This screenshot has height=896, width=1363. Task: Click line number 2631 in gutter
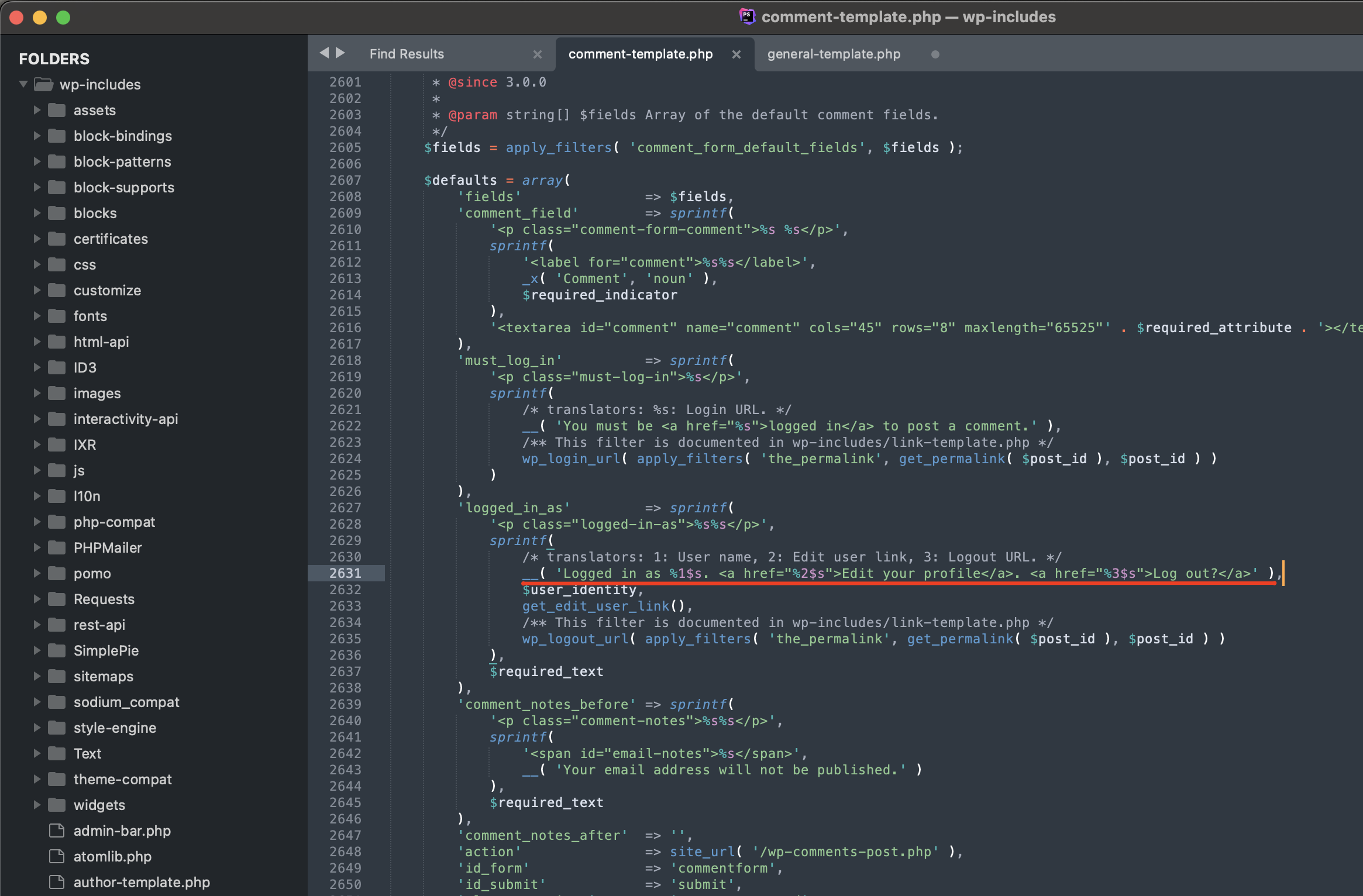[345, 573]
